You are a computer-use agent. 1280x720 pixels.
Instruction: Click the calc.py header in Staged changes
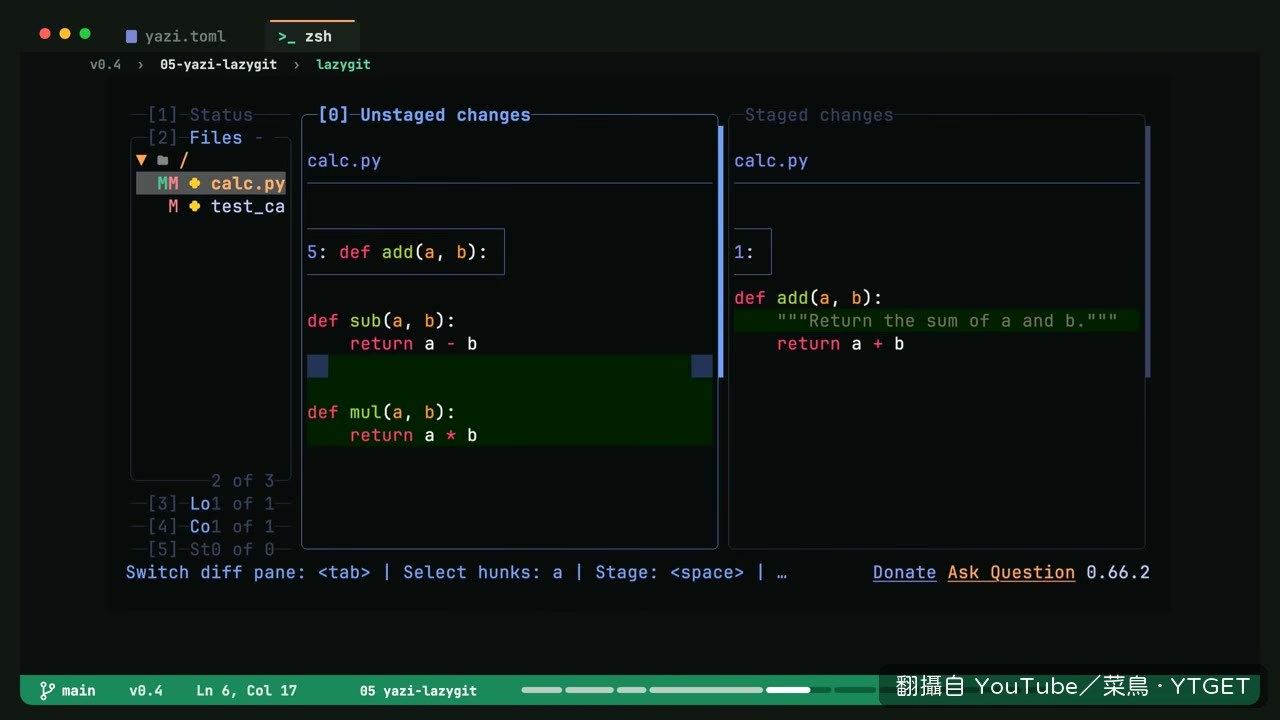771,161
